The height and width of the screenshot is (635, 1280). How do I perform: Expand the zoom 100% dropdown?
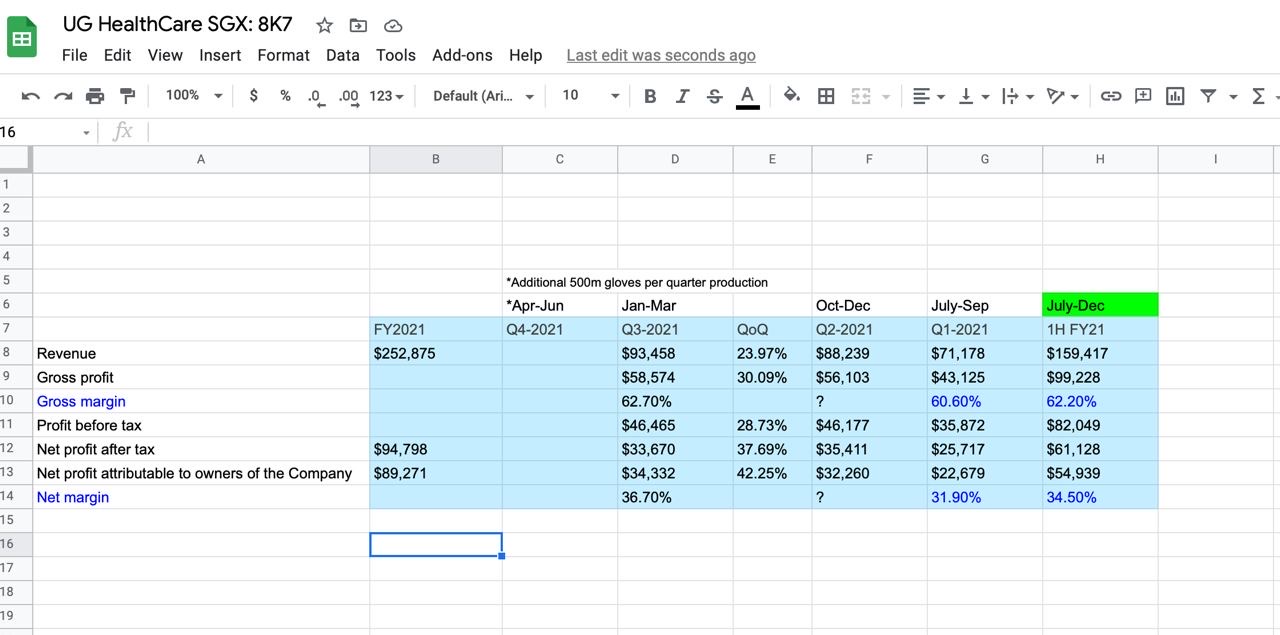coord(193,96)
